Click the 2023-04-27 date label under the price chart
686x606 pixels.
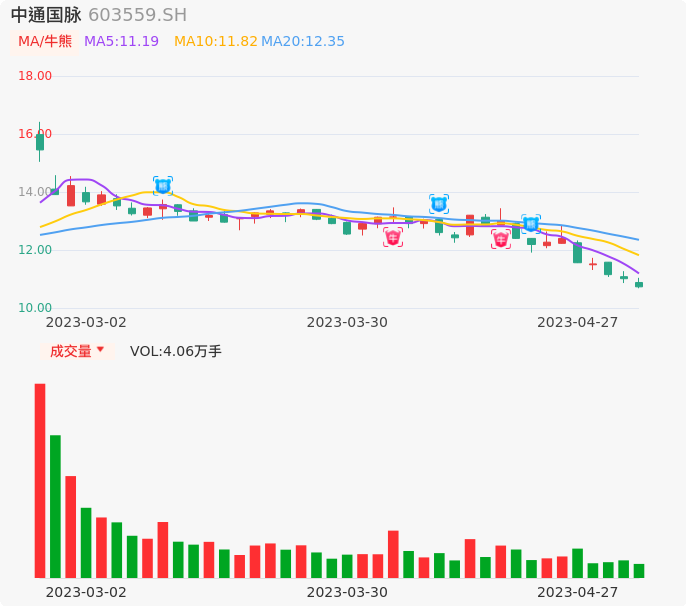pos(578,322)
